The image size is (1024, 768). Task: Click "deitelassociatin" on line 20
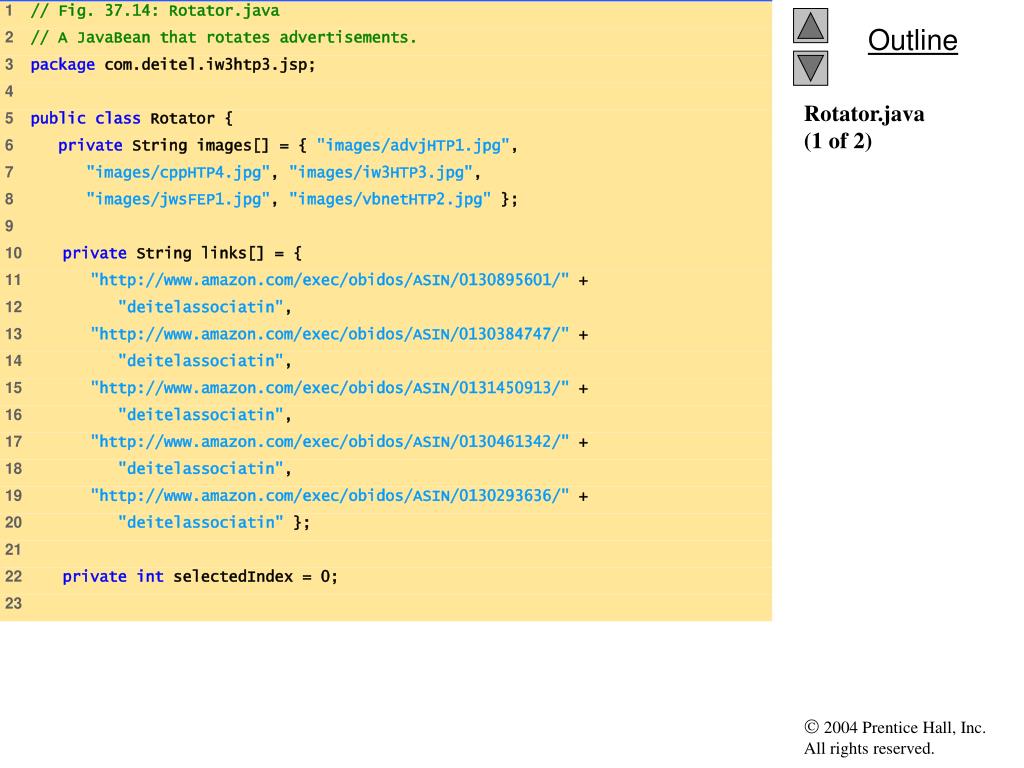tap(200, 522)
